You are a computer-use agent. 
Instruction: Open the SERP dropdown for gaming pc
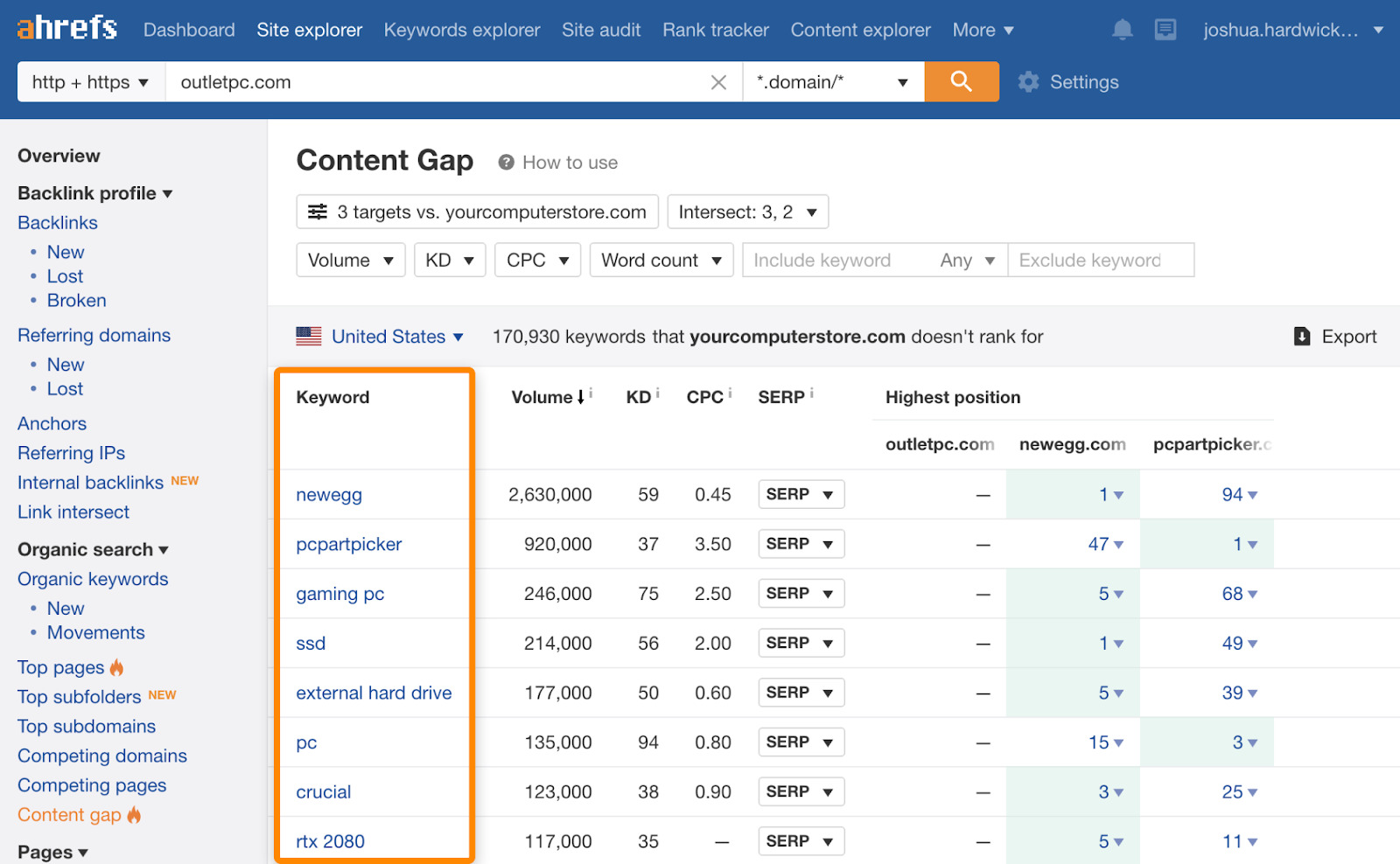[801, 593]
